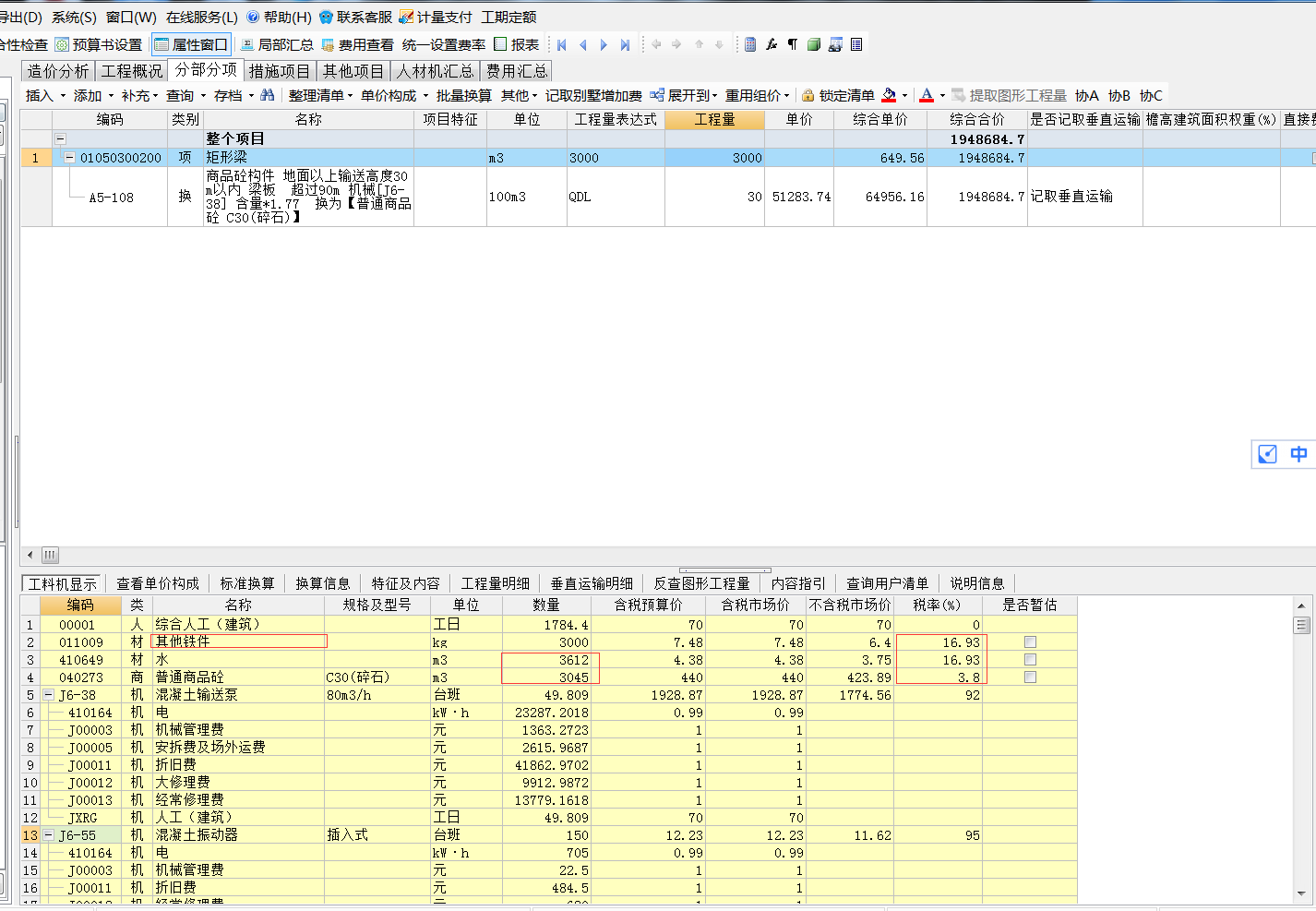This screenshot has height=911, width=1316.
Task: Click the 协C button
Action: coord(1151,95)
